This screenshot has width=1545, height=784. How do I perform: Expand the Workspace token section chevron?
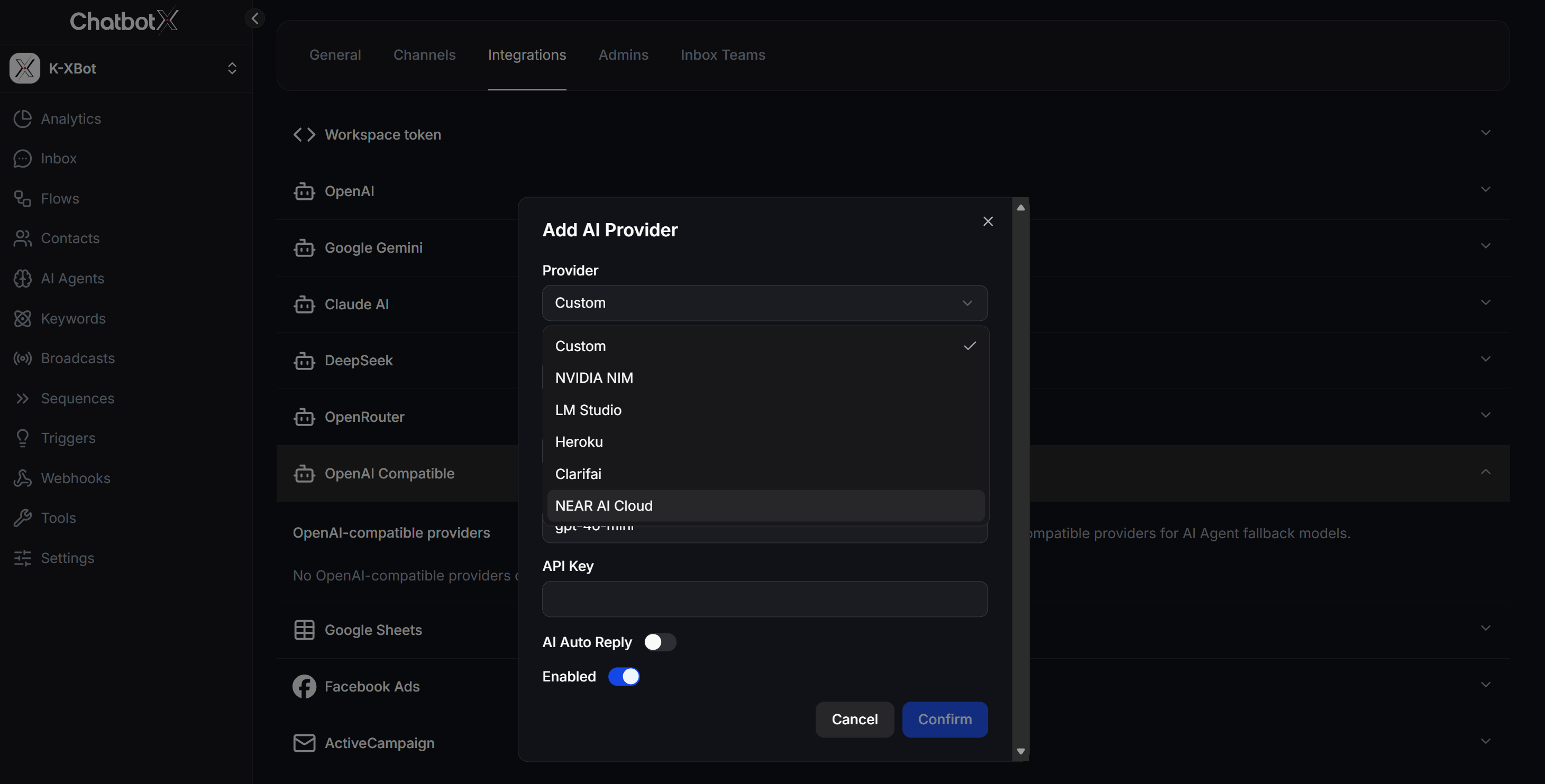click(1486, 133)
